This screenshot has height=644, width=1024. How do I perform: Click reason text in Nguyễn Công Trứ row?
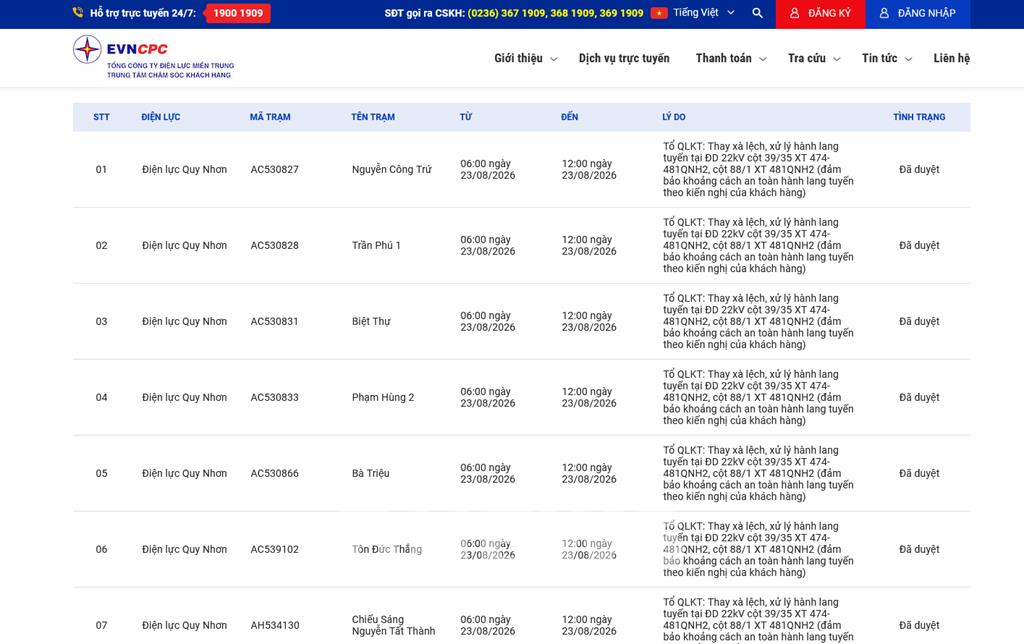[x=758, y=169]
